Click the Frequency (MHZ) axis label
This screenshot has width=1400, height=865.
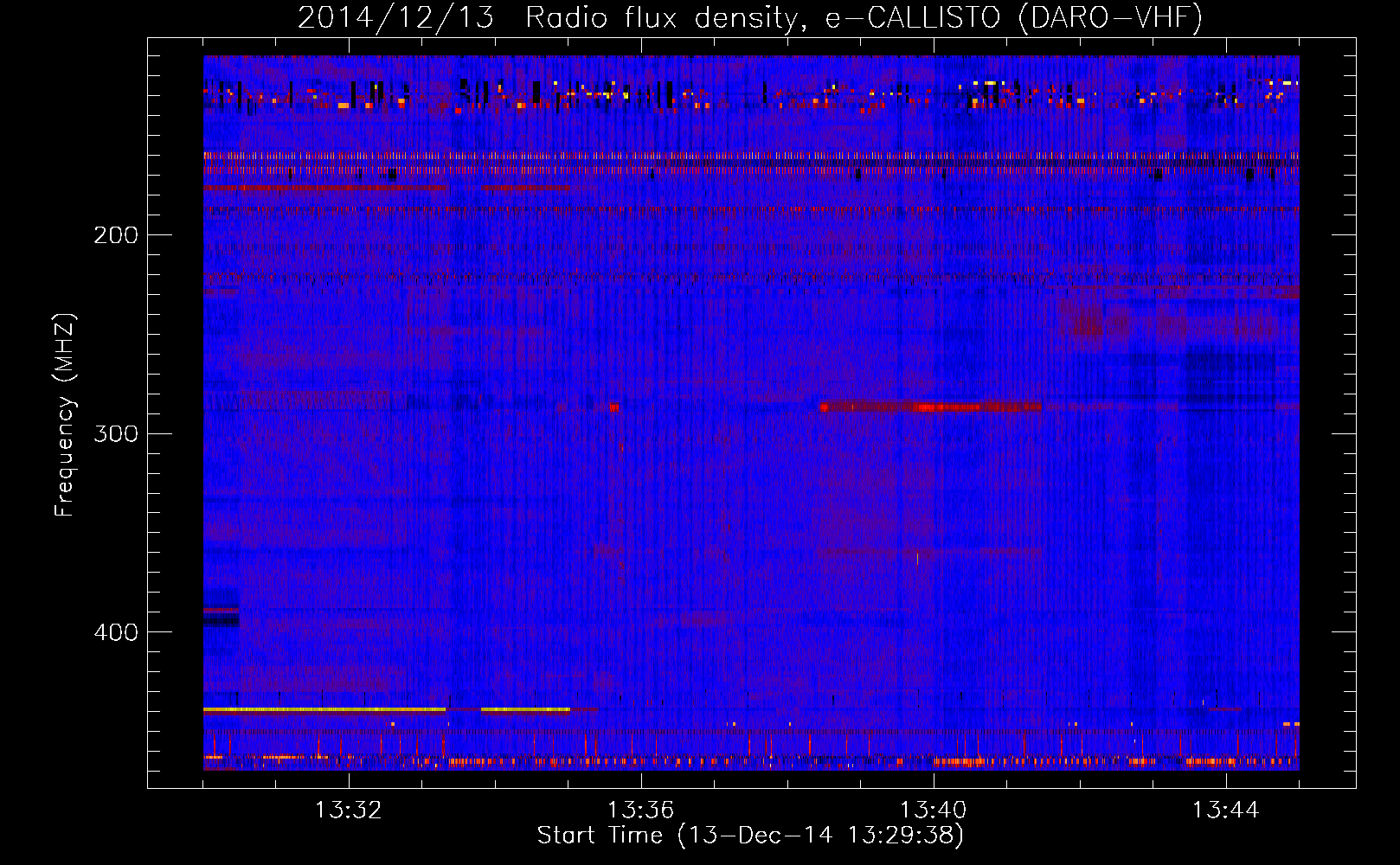(65, 415)
